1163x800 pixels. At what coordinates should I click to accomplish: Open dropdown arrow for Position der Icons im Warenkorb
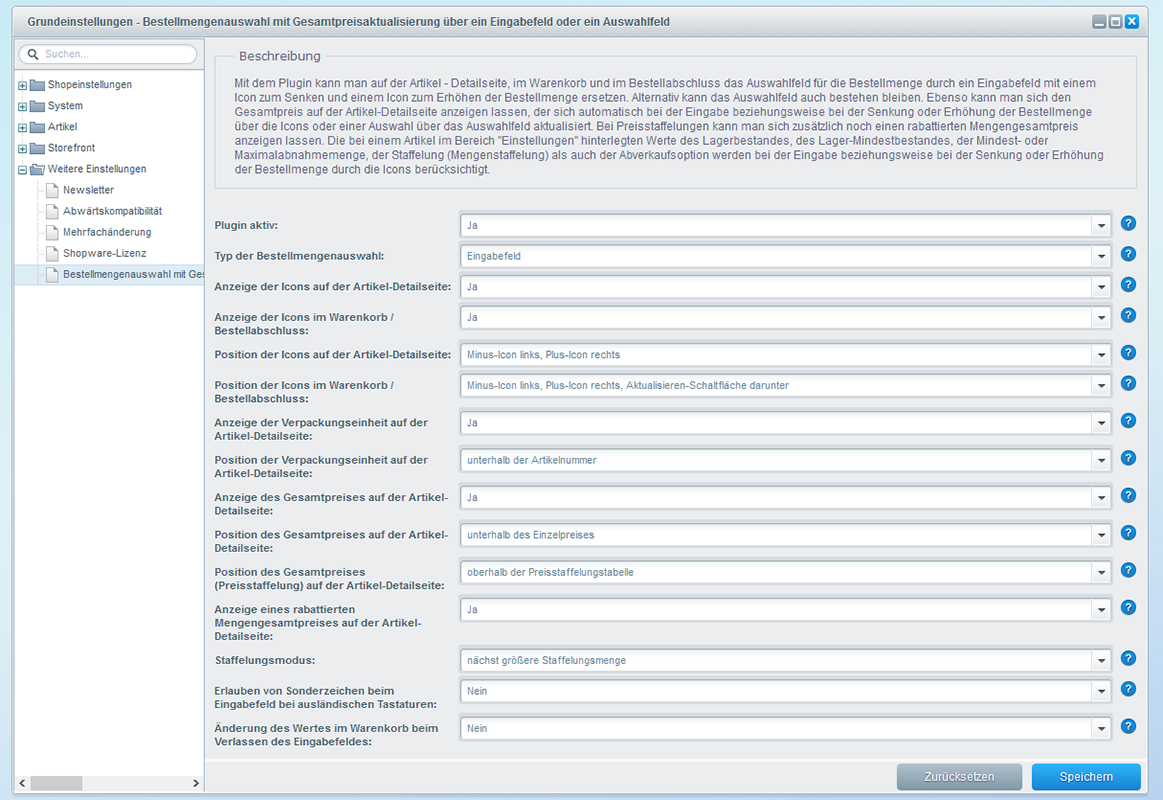[1101, 386]
